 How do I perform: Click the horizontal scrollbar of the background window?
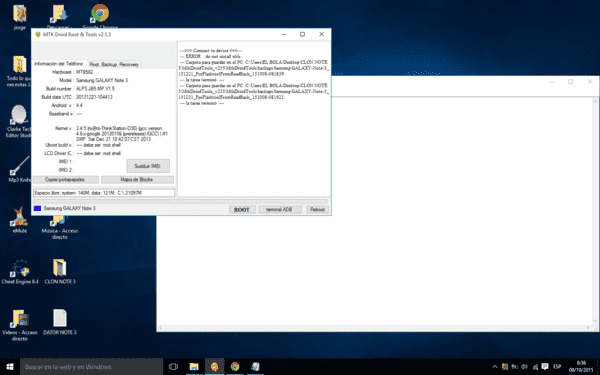click(x=375, y=328)
